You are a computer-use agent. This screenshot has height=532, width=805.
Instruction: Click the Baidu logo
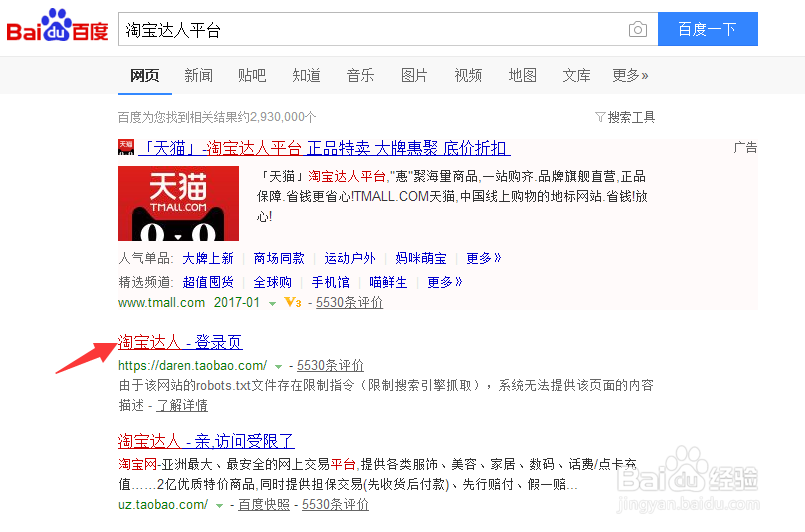click(x=57, y=26)
